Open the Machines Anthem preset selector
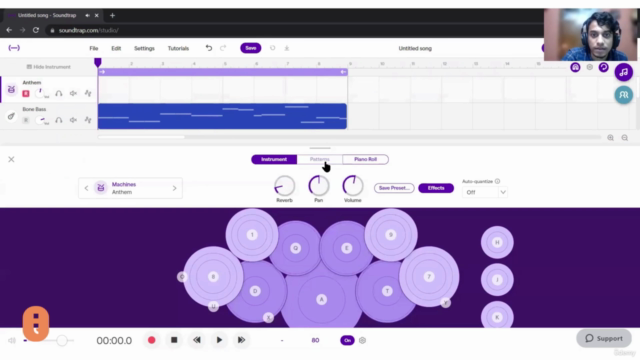Screen dimensions: 640x360 pos(130,188)
